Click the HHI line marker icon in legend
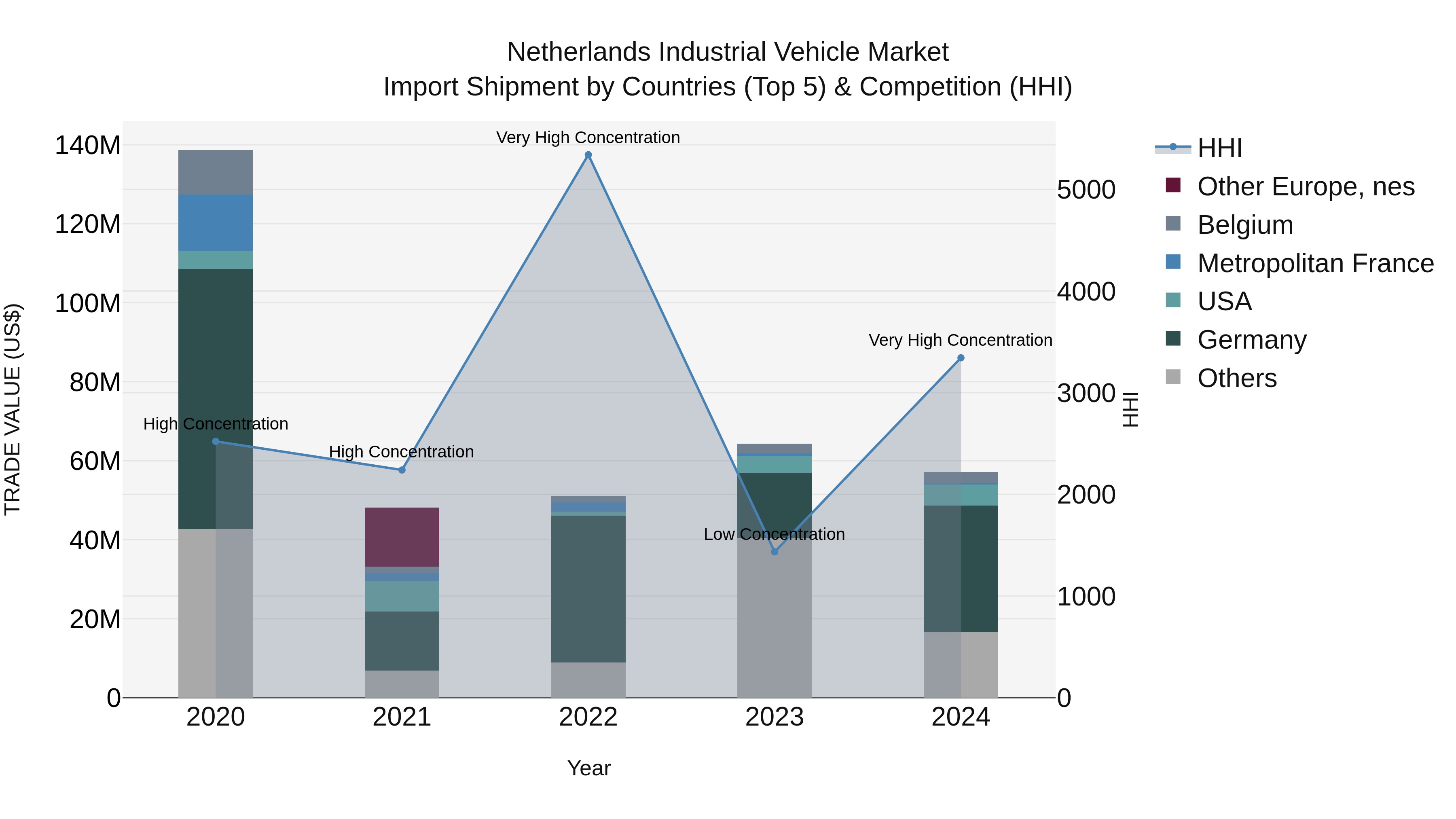The width and height of the screenshot is (1456, 819). pyautogui.click(x=1173, y=148)
